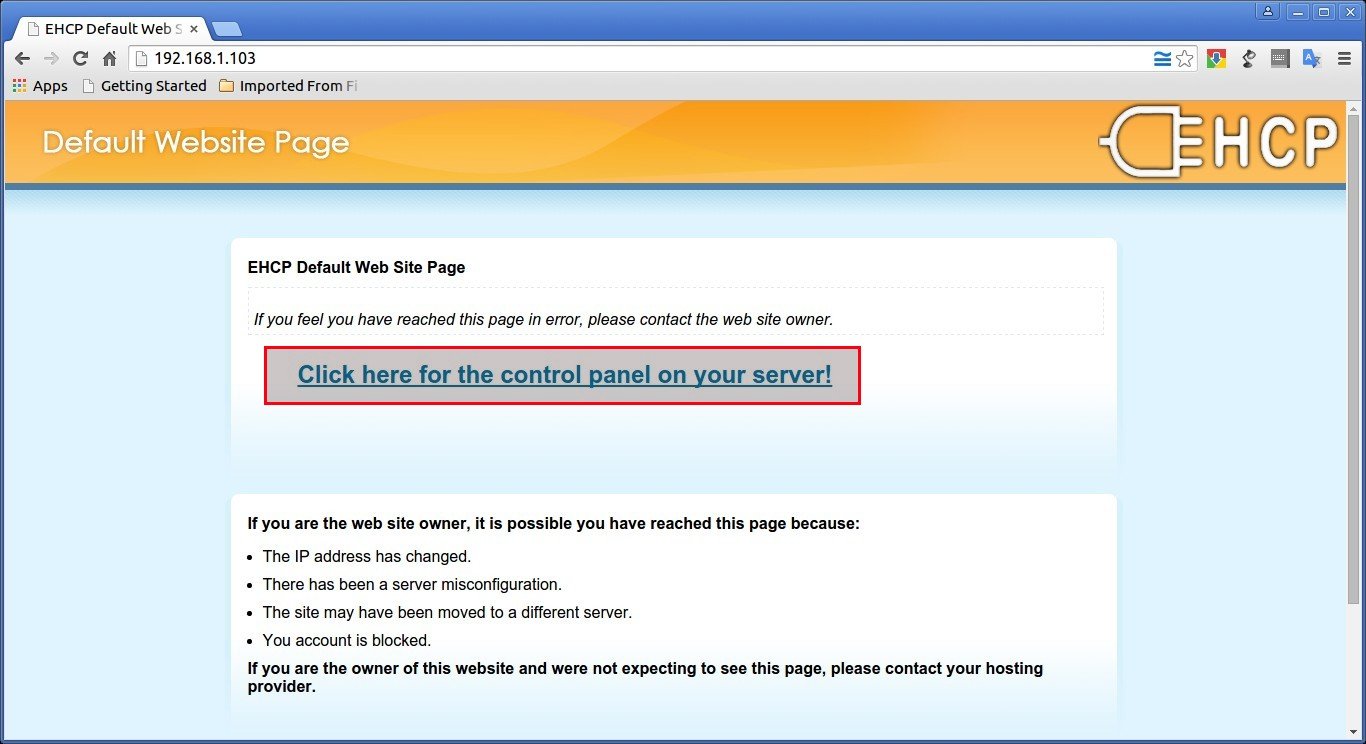This screenshot has width=1366, height=744.
Task: Click the page vertical scrollbar
Action: pyautogui.click(x=1355, y=360)
